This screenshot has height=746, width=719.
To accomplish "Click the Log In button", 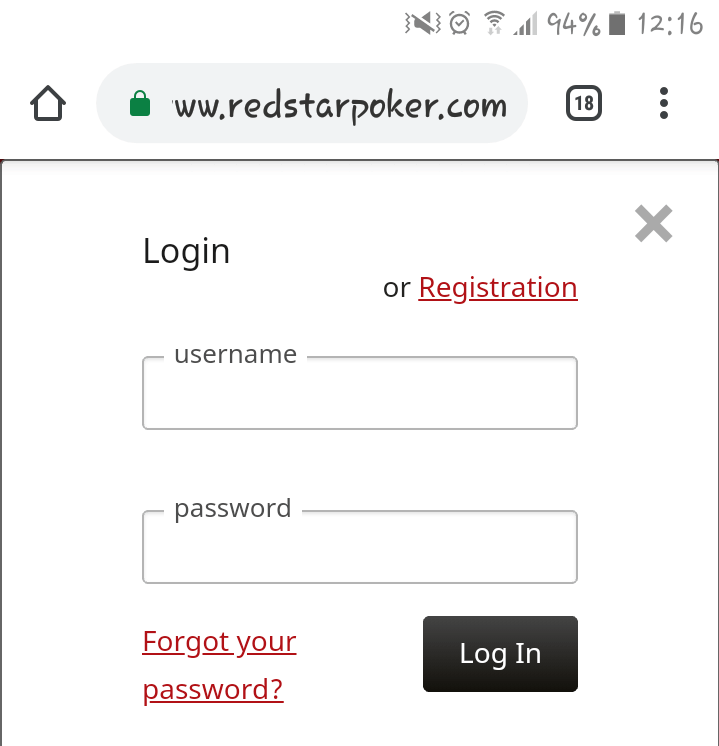I will (x=500, y=654).
